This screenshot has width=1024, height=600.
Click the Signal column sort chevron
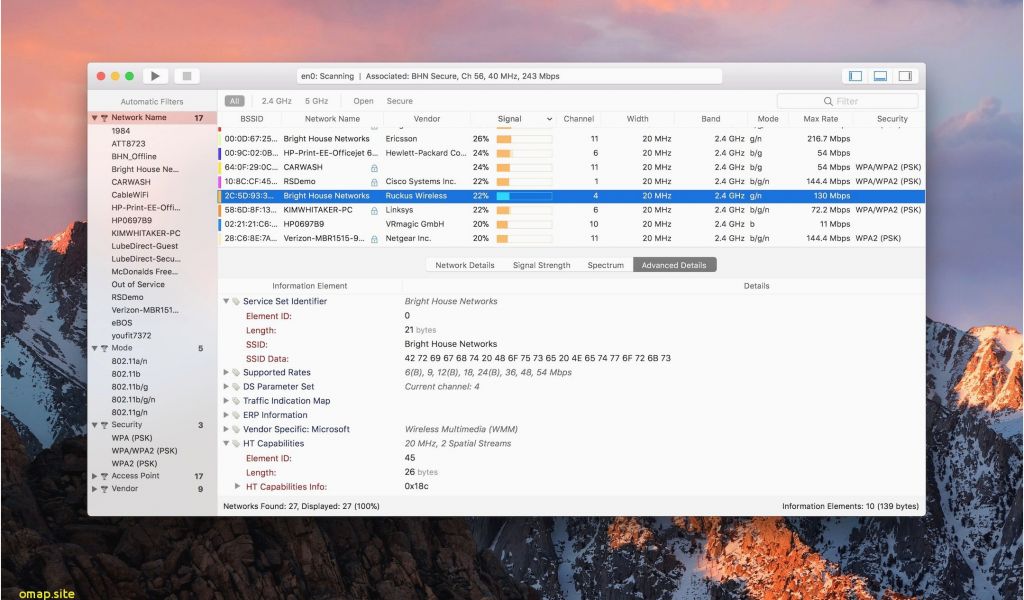pos(549,119)
